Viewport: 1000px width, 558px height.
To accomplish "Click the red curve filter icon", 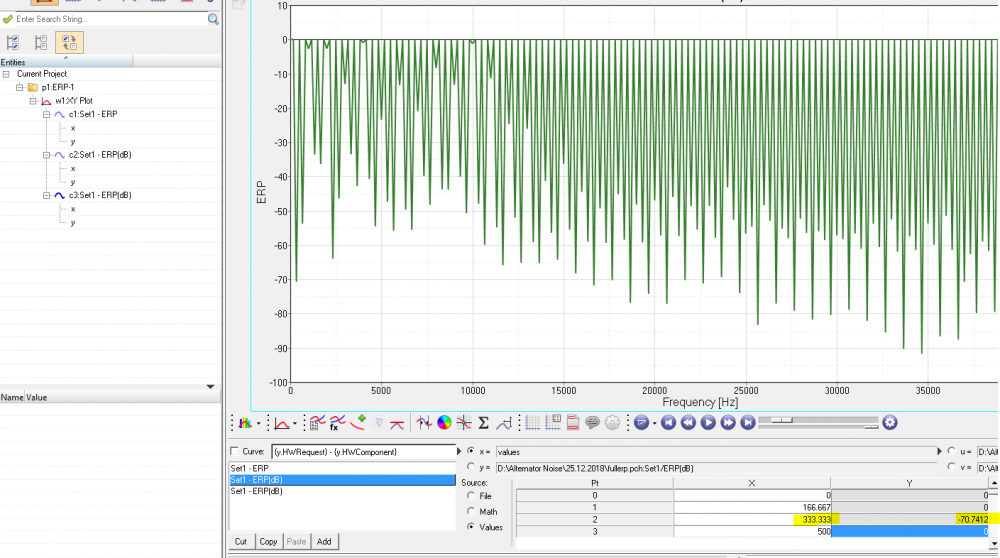I will tap(397, 423).
